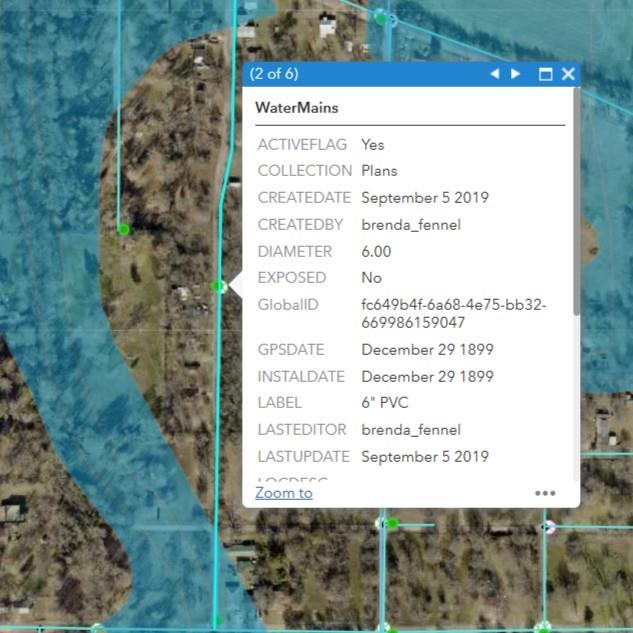Go to previous feature in popup

[x=494, y=74]
